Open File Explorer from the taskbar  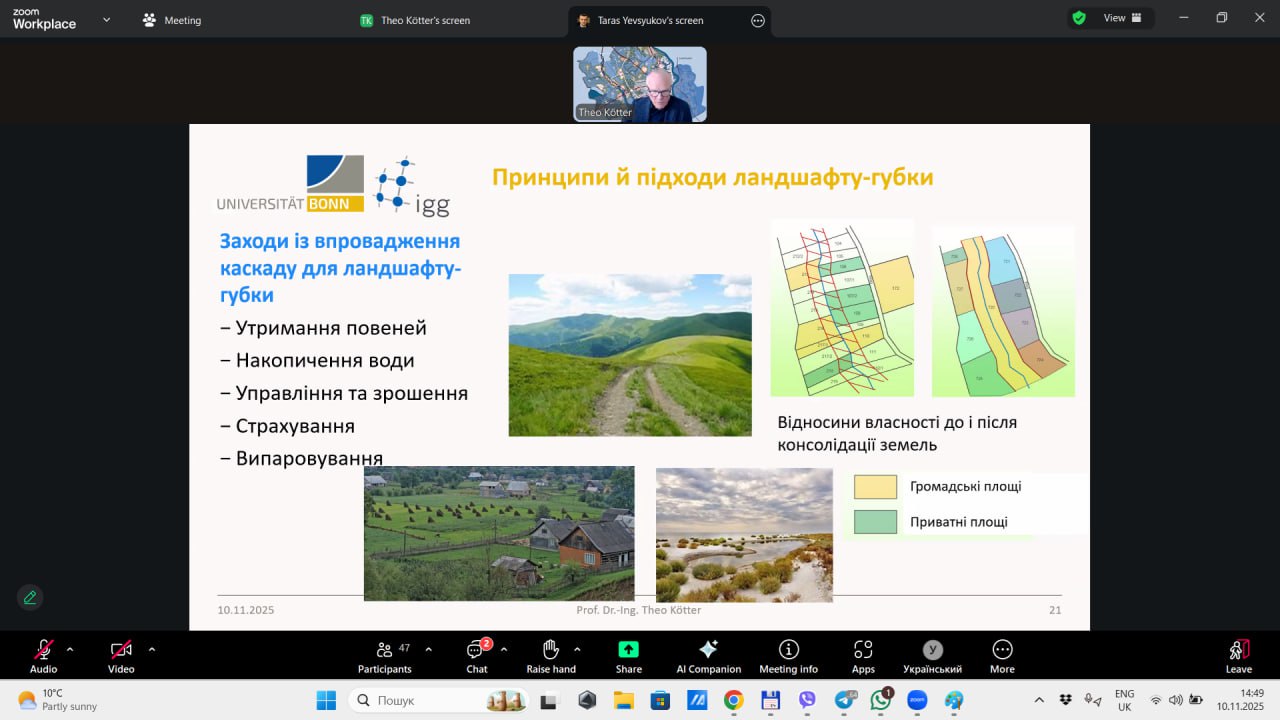pos(624,700)
